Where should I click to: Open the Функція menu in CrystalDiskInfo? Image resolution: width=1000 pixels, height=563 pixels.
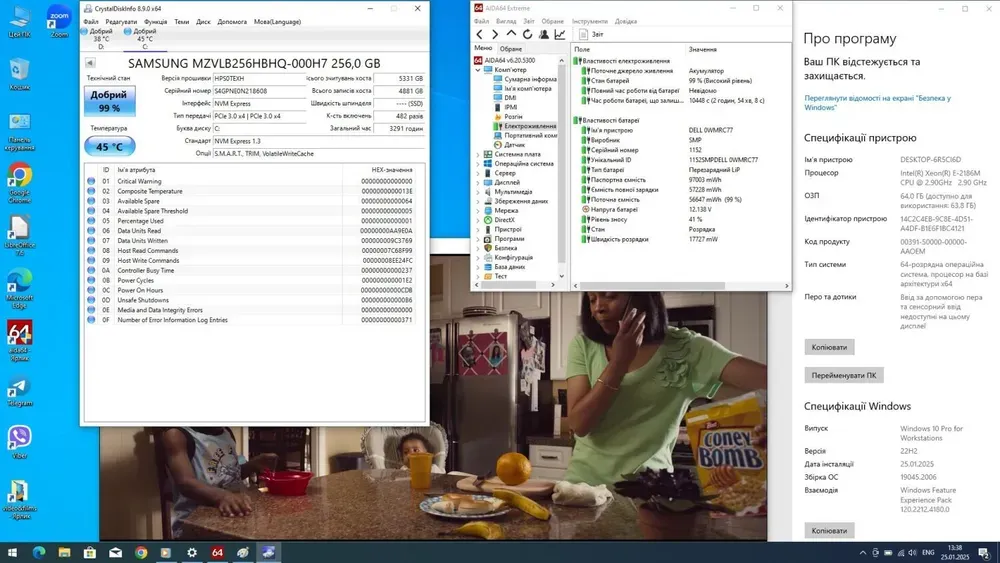coord(155,21)
